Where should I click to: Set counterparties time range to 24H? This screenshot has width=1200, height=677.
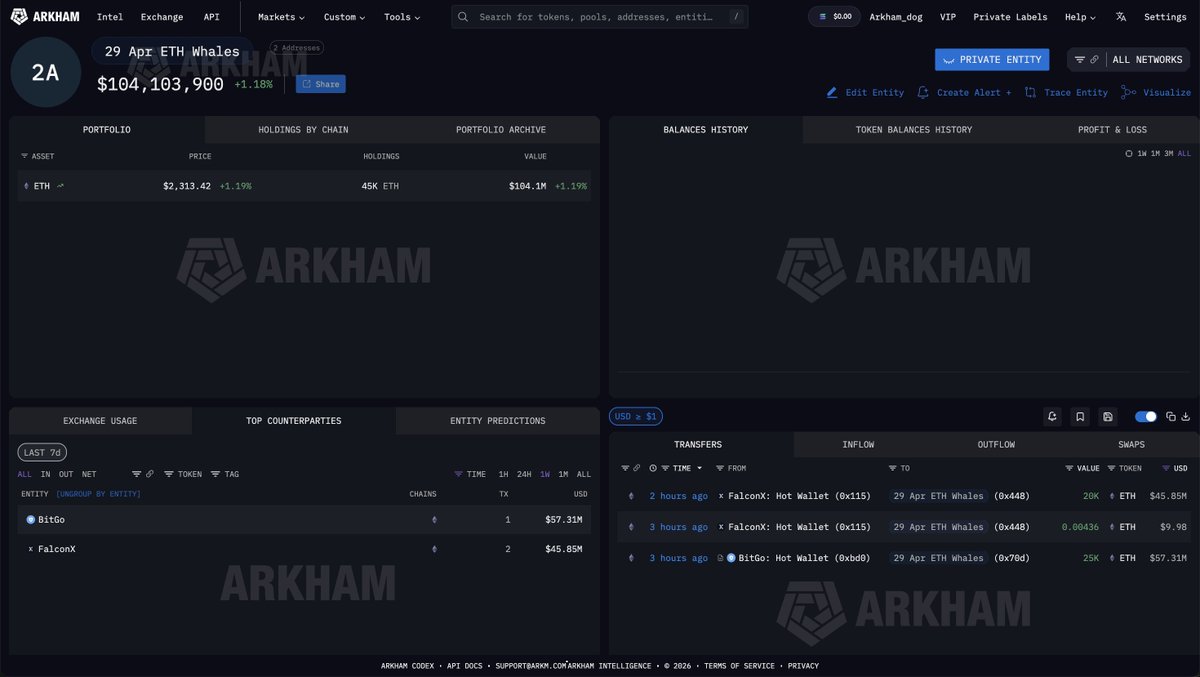tap(524, 474)
